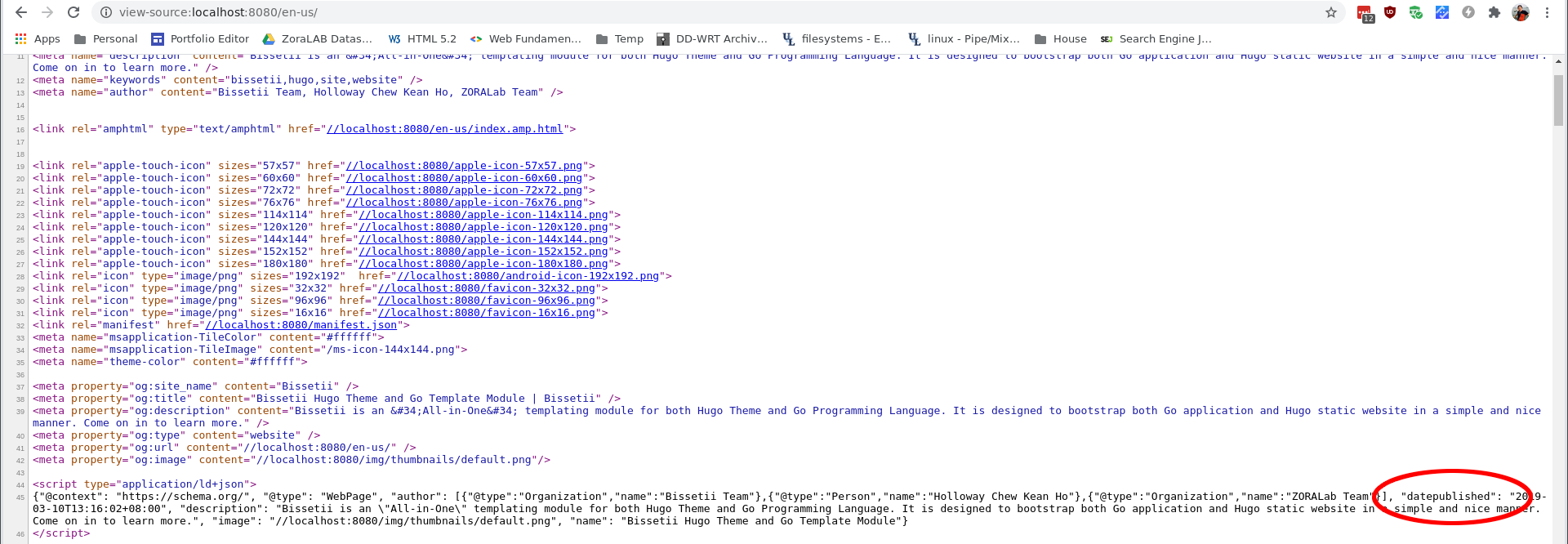Open the Portfolio Editor bookmark
The image size is (1568, 544).
click(x=200, y=38)
